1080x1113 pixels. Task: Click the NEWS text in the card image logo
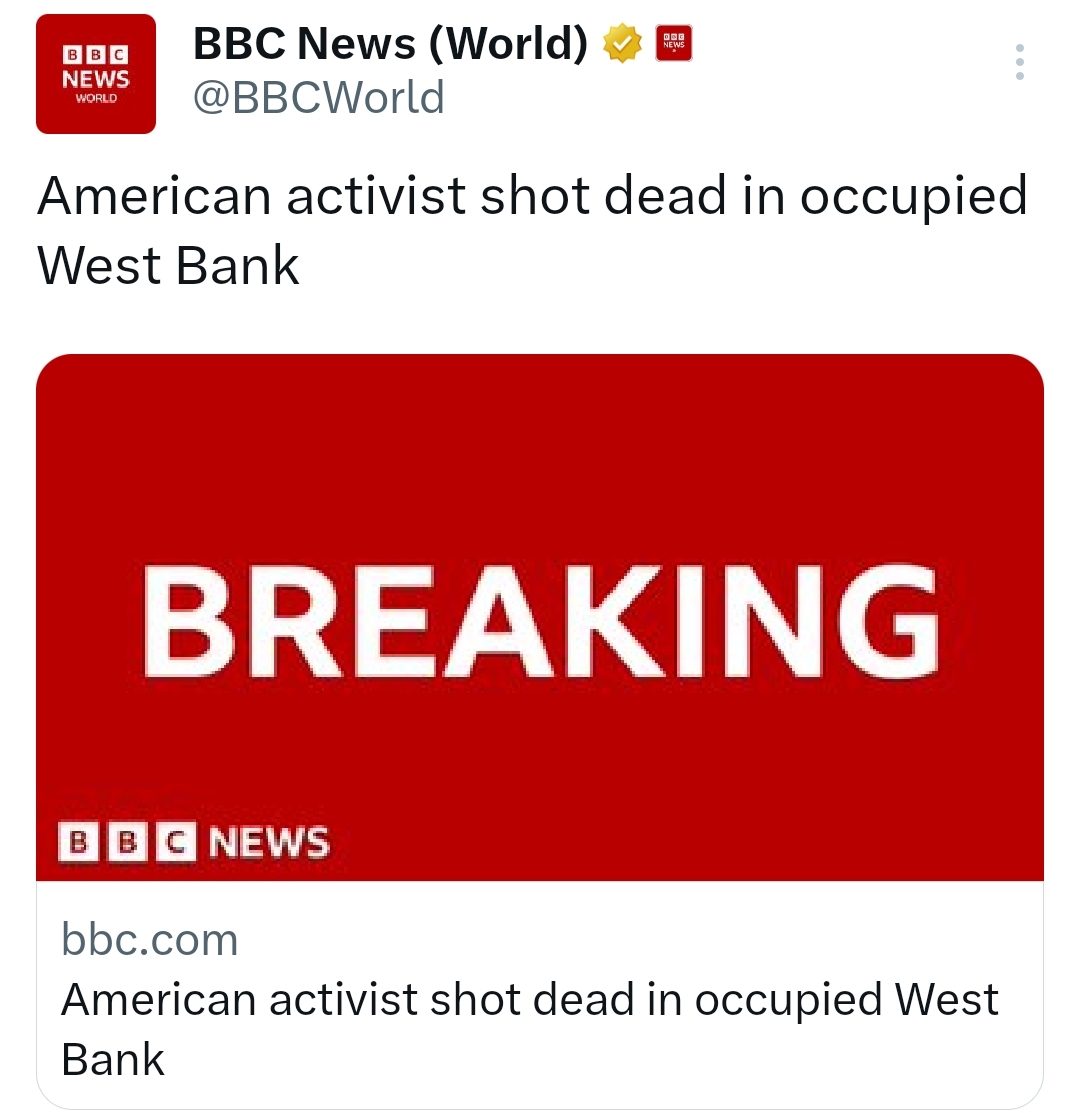[x=269, y=842]
